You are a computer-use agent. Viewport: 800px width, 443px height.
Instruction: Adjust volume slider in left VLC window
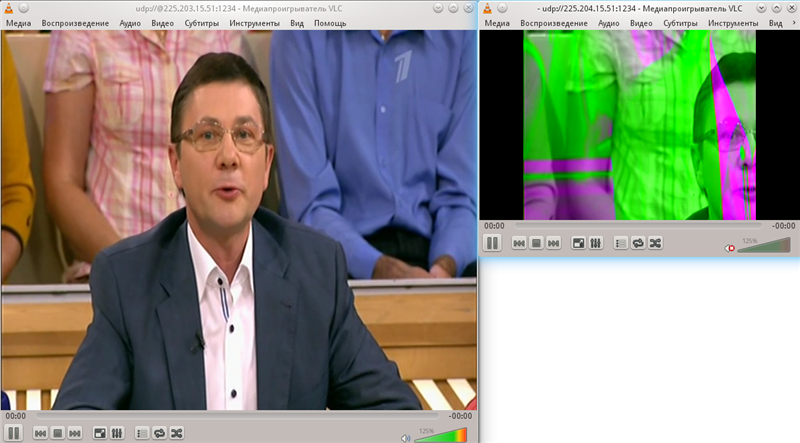point(441,435)
